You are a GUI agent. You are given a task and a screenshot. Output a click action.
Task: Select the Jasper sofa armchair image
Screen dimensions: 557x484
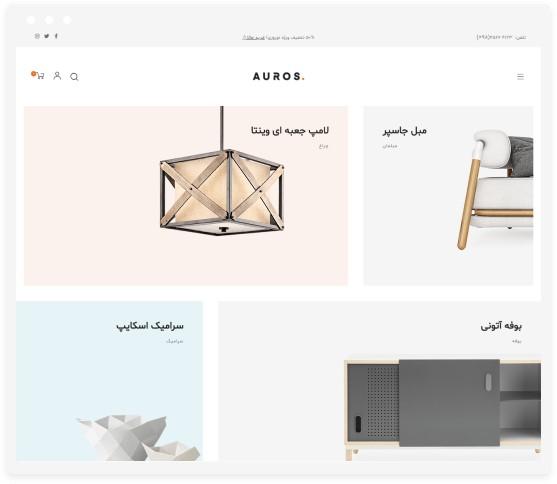(495, 190)
